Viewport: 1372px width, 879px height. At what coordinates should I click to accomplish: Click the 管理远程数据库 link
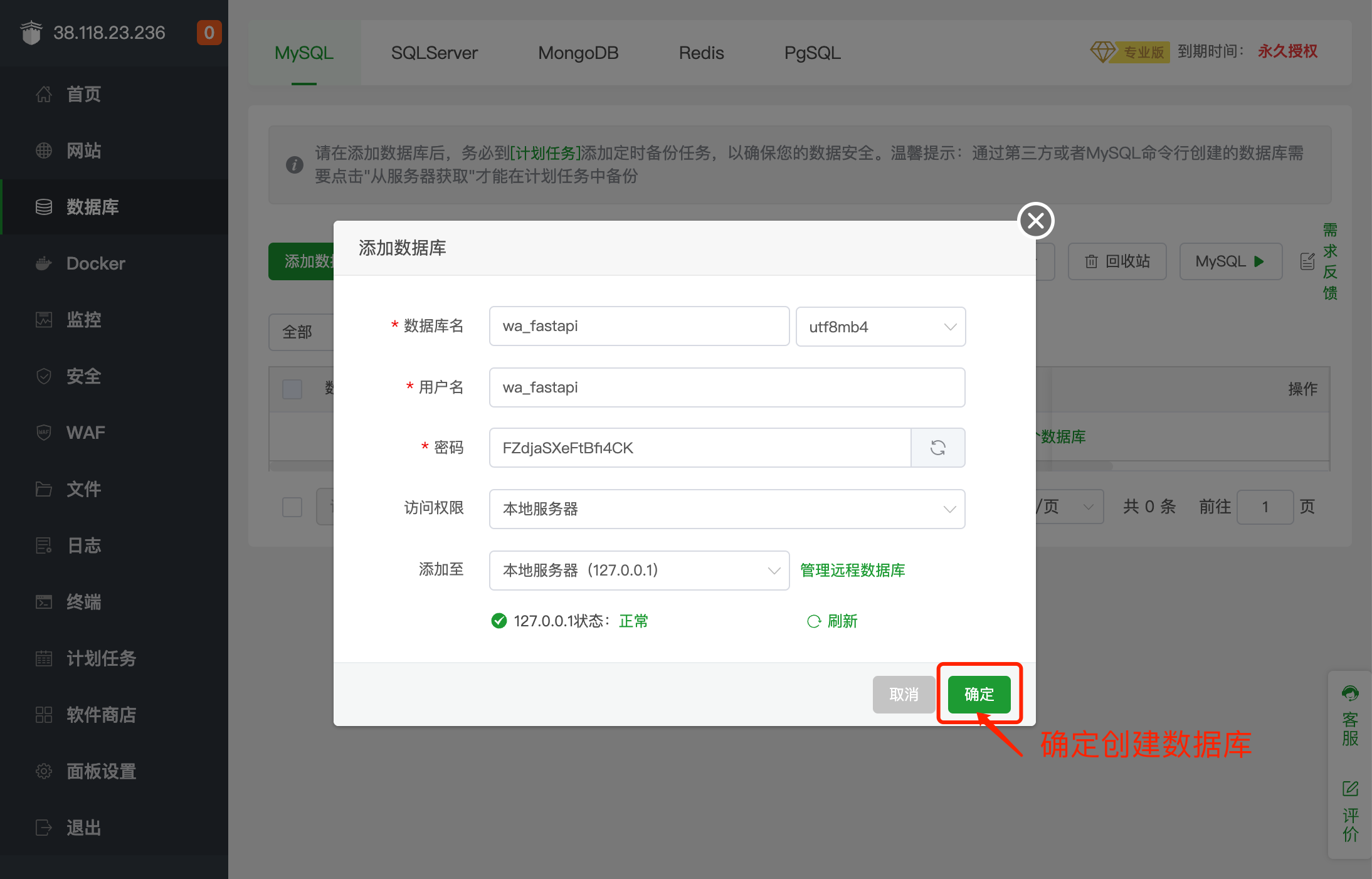point(853,570)
